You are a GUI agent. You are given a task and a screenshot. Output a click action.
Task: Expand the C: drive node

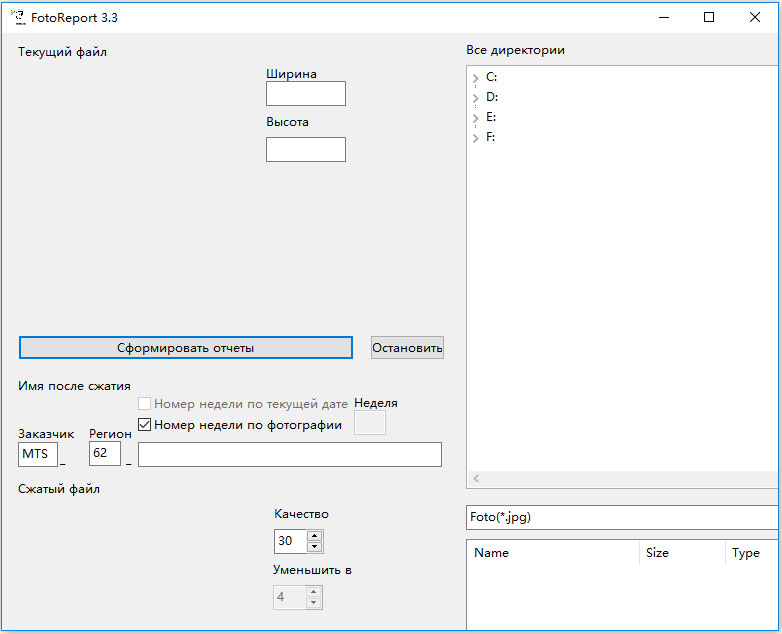click(x=475, y=78)
